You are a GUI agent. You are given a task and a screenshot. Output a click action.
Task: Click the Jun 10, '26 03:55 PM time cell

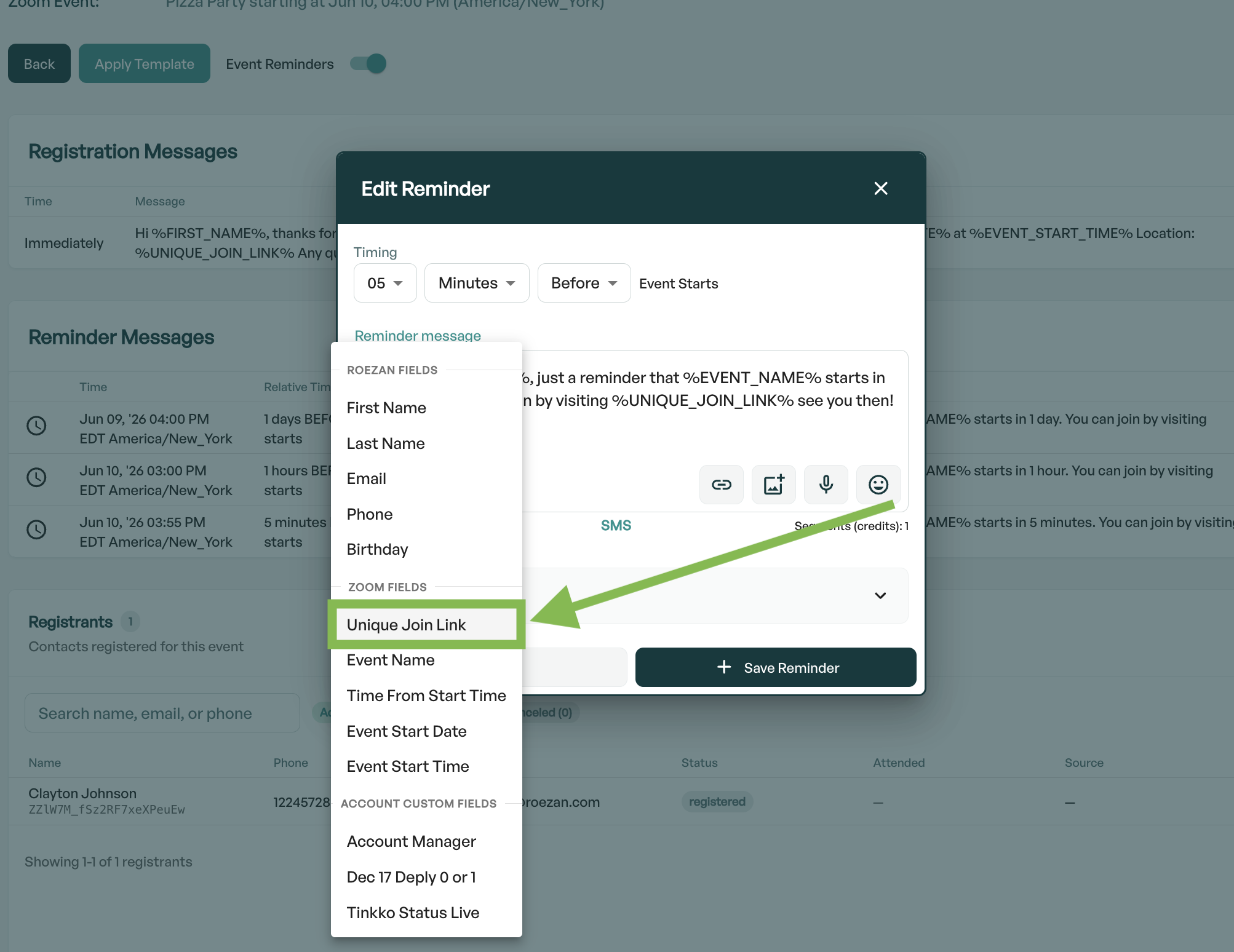[x=156, y=532]
